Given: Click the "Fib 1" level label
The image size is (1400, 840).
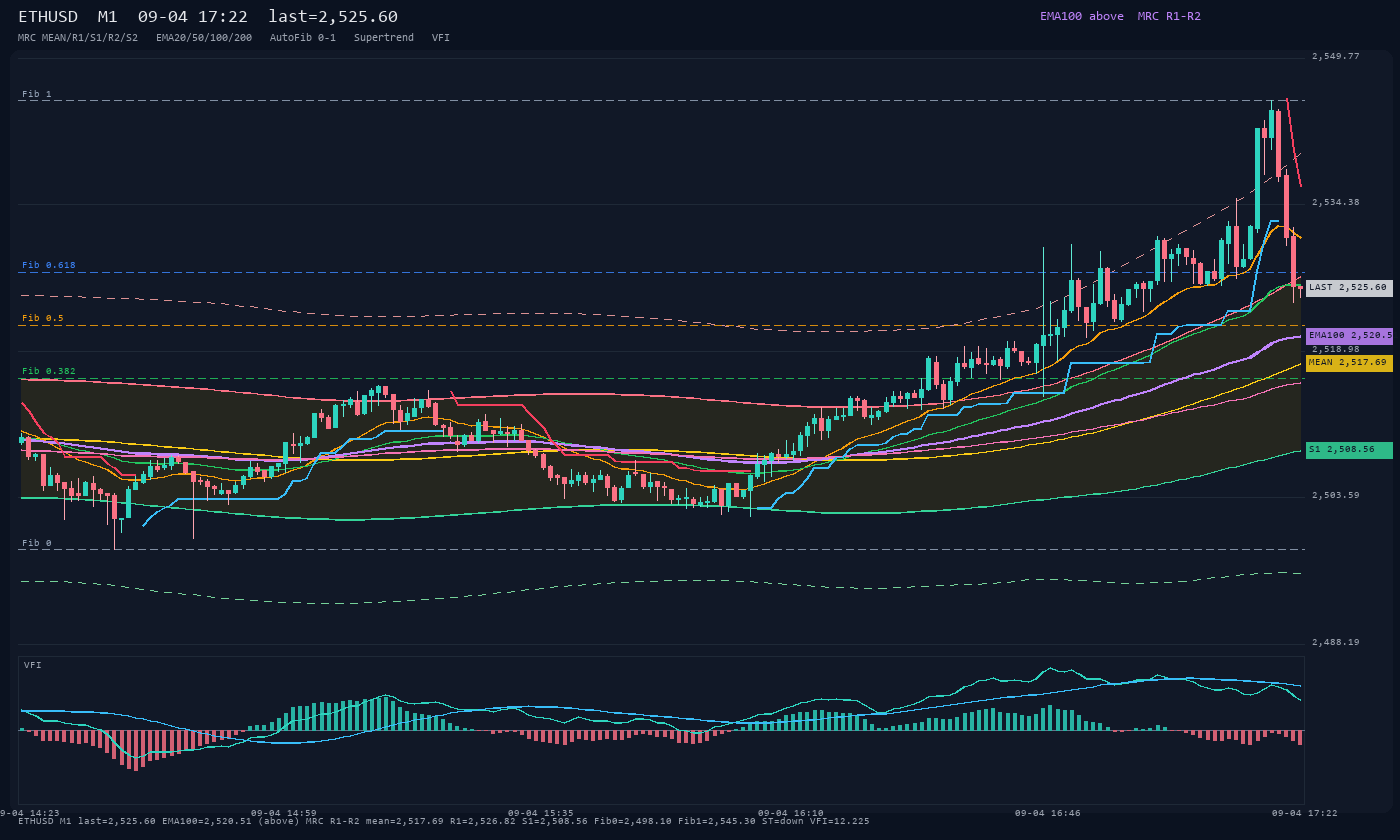Looking at the screenshot, I should [x=37, y=94].
